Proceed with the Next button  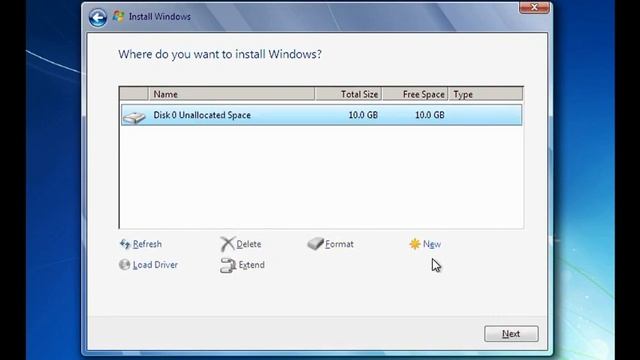pos(511,333)
